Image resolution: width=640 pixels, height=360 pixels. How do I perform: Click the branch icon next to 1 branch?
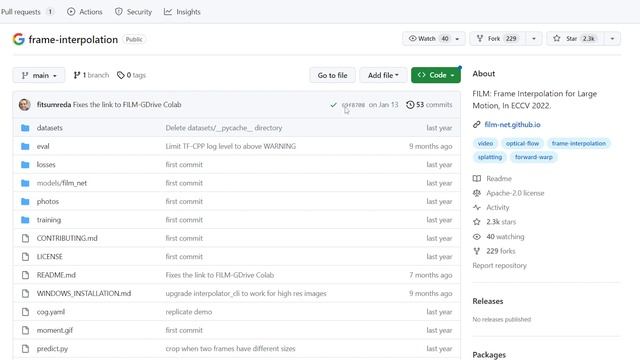pyautogui.click(x=77, y=75)
